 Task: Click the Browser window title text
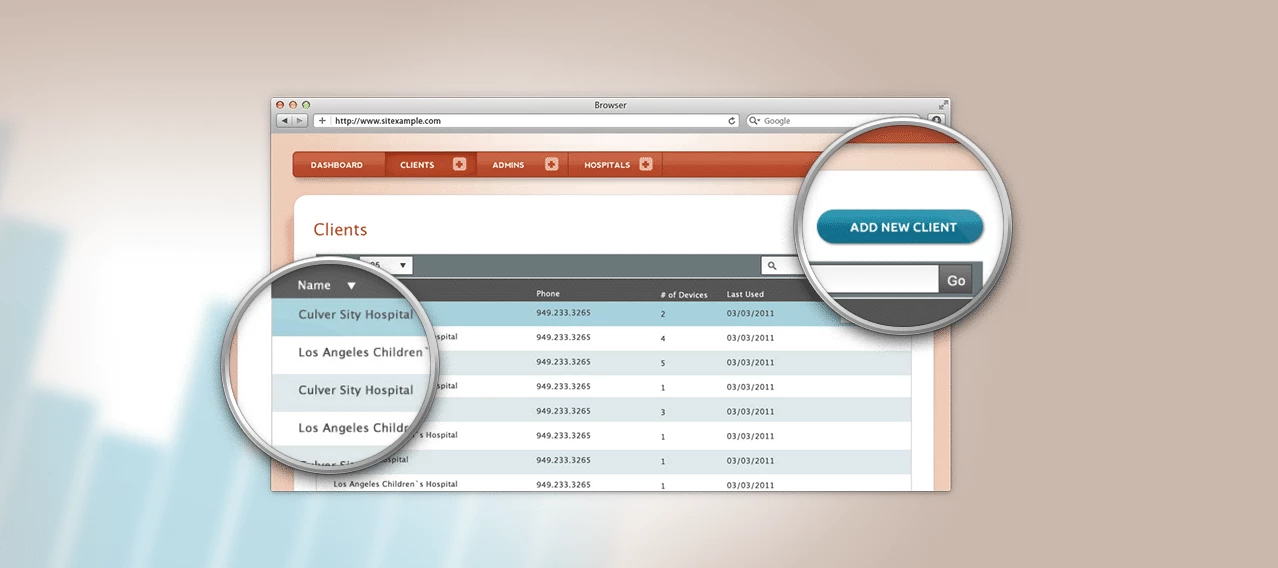(610, 105)
